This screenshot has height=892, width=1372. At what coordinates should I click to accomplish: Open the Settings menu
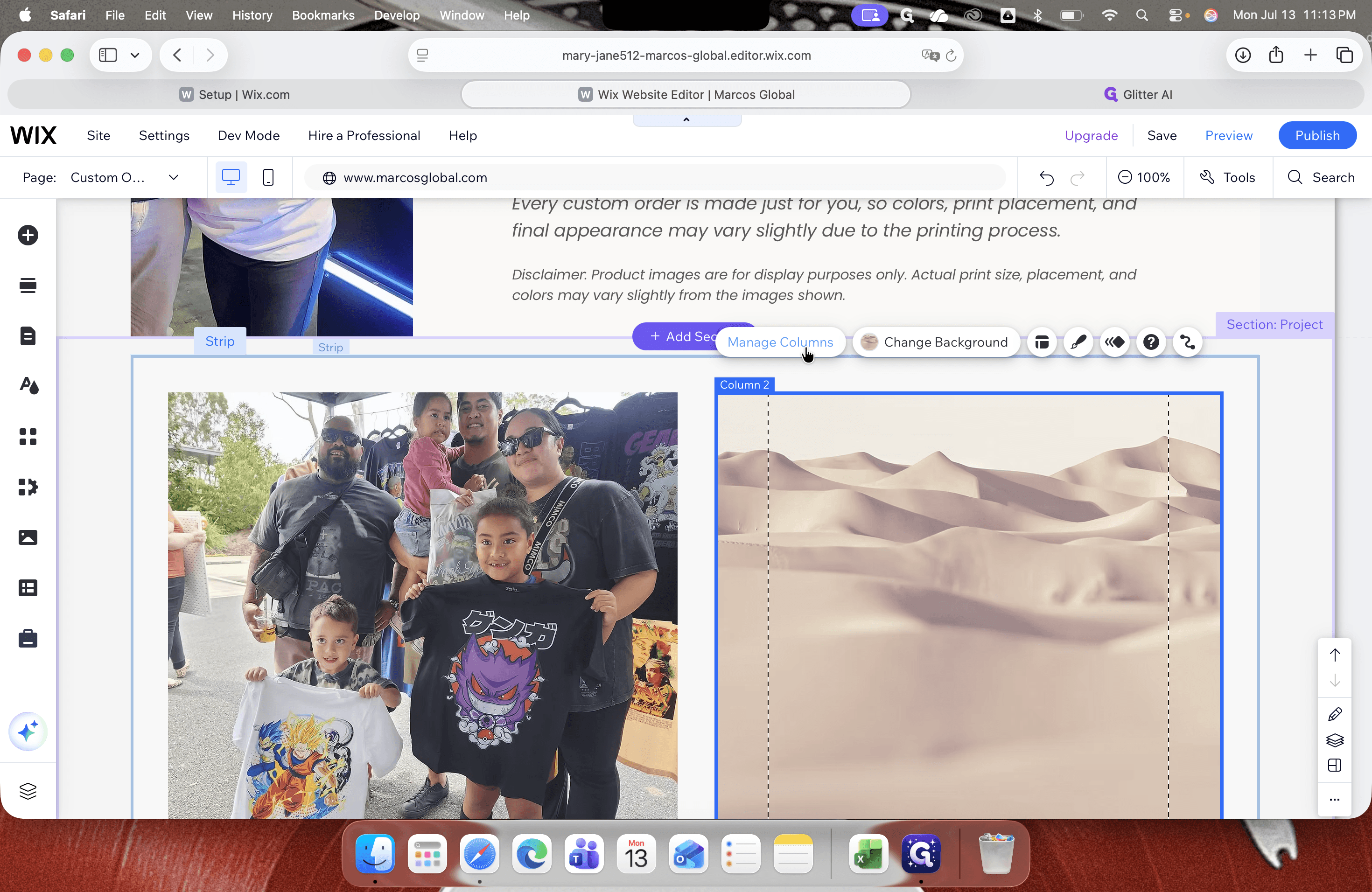point(164,135)
